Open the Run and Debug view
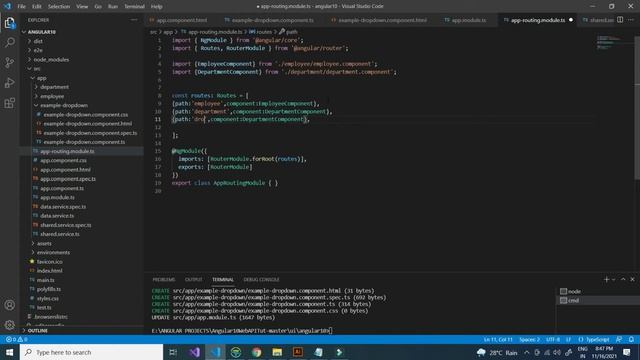 coord(10,82)
